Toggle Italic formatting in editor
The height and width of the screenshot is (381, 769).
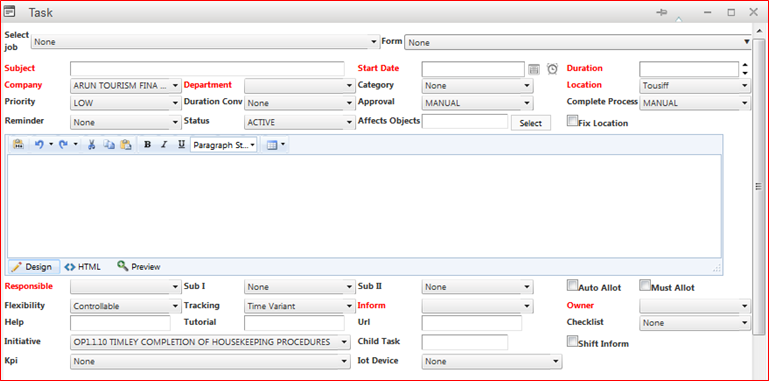tap(164, 145)
